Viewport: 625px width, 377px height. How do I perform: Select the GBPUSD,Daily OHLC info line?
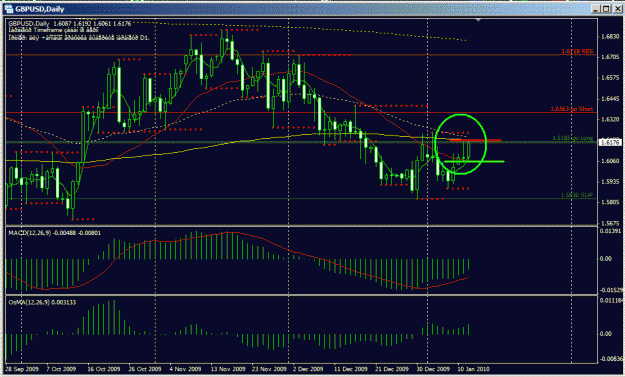pyautogui.click(x=70, y=24)
